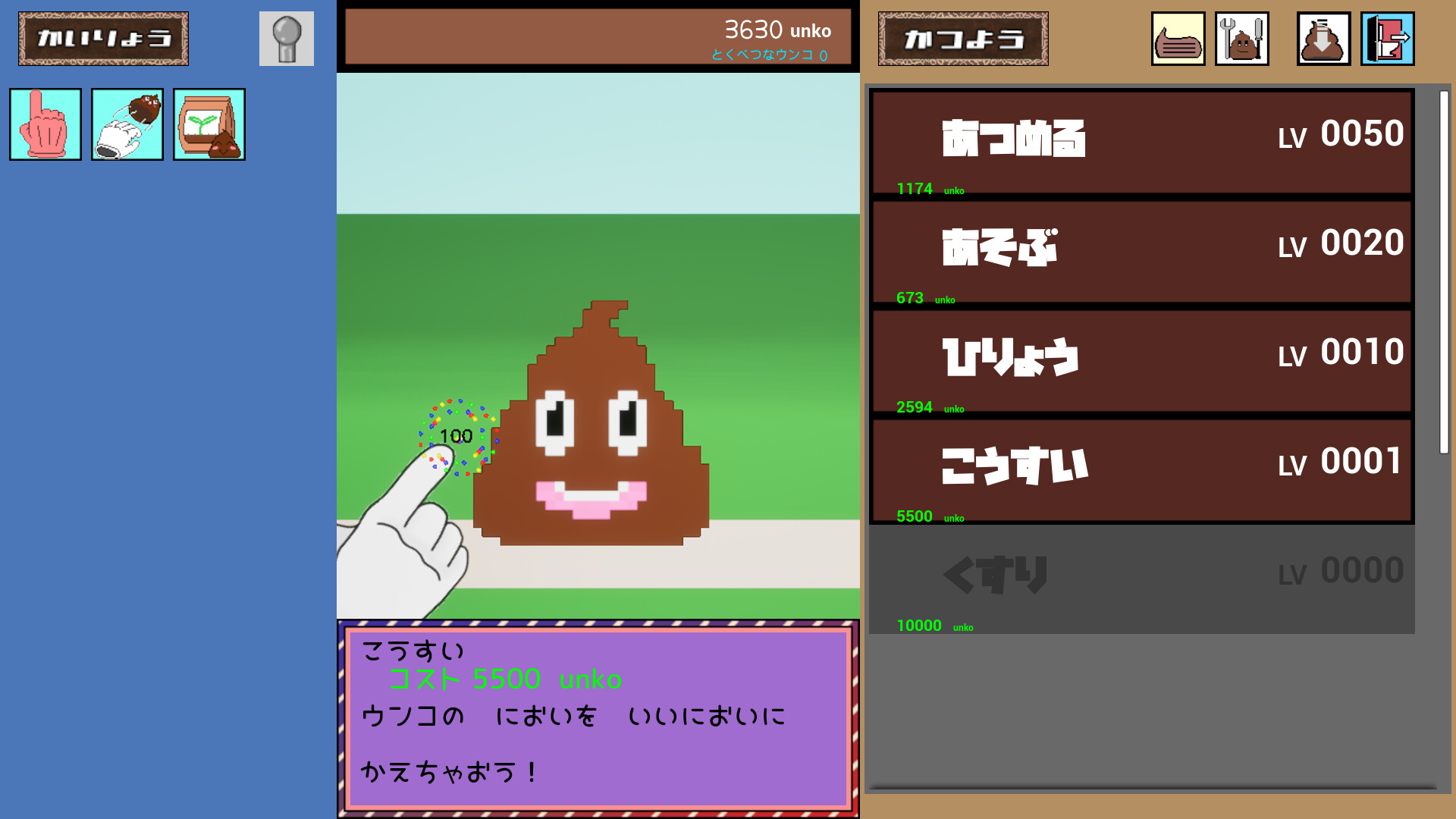Select the fertilizer seed bag icon
Image resolution: width=1456 pixels, height=819 pixels.
tap(209, 124)
